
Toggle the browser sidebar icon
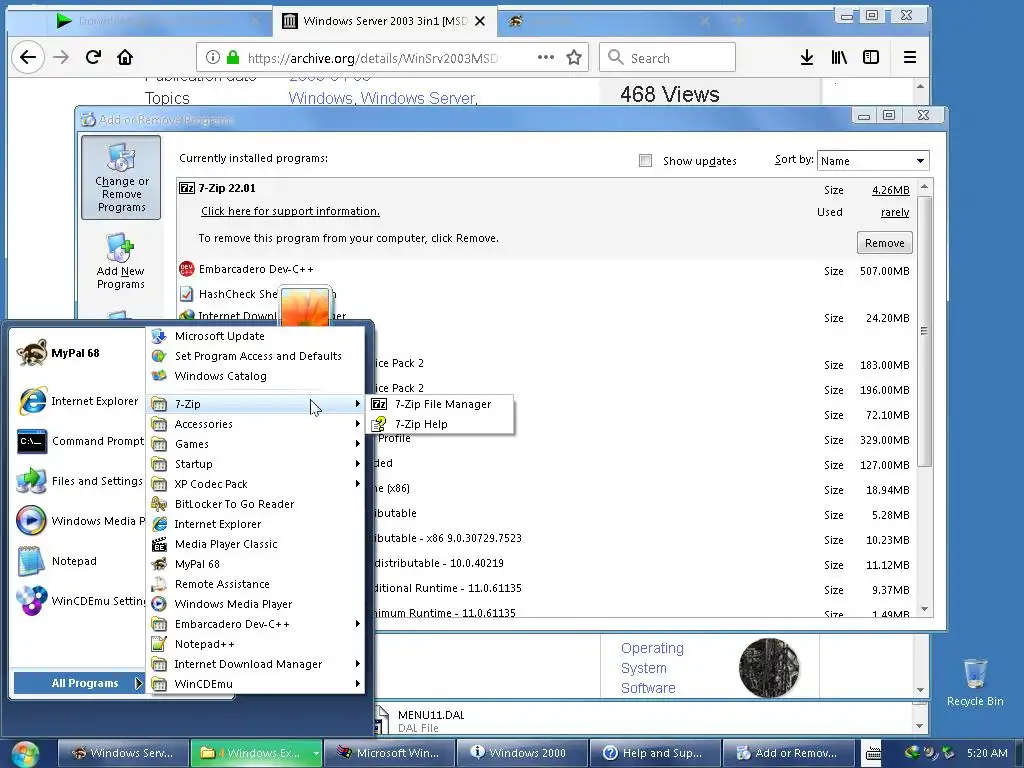point(871,57)
